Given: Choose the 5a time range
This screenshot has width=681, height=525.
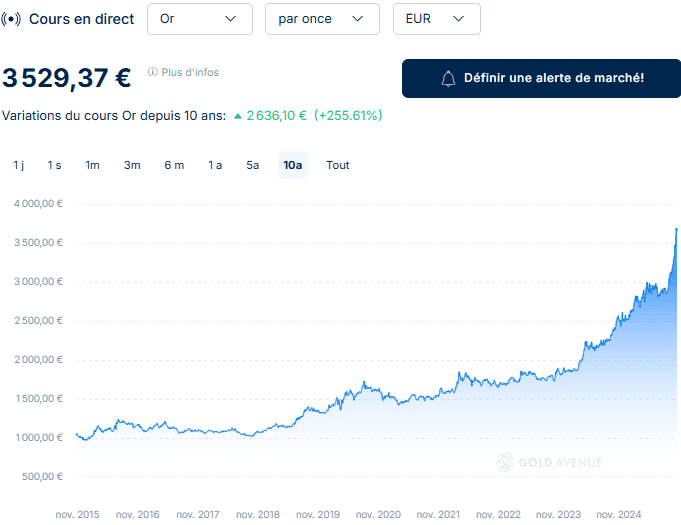Looking at the screenshot, I should pos(253,165).
